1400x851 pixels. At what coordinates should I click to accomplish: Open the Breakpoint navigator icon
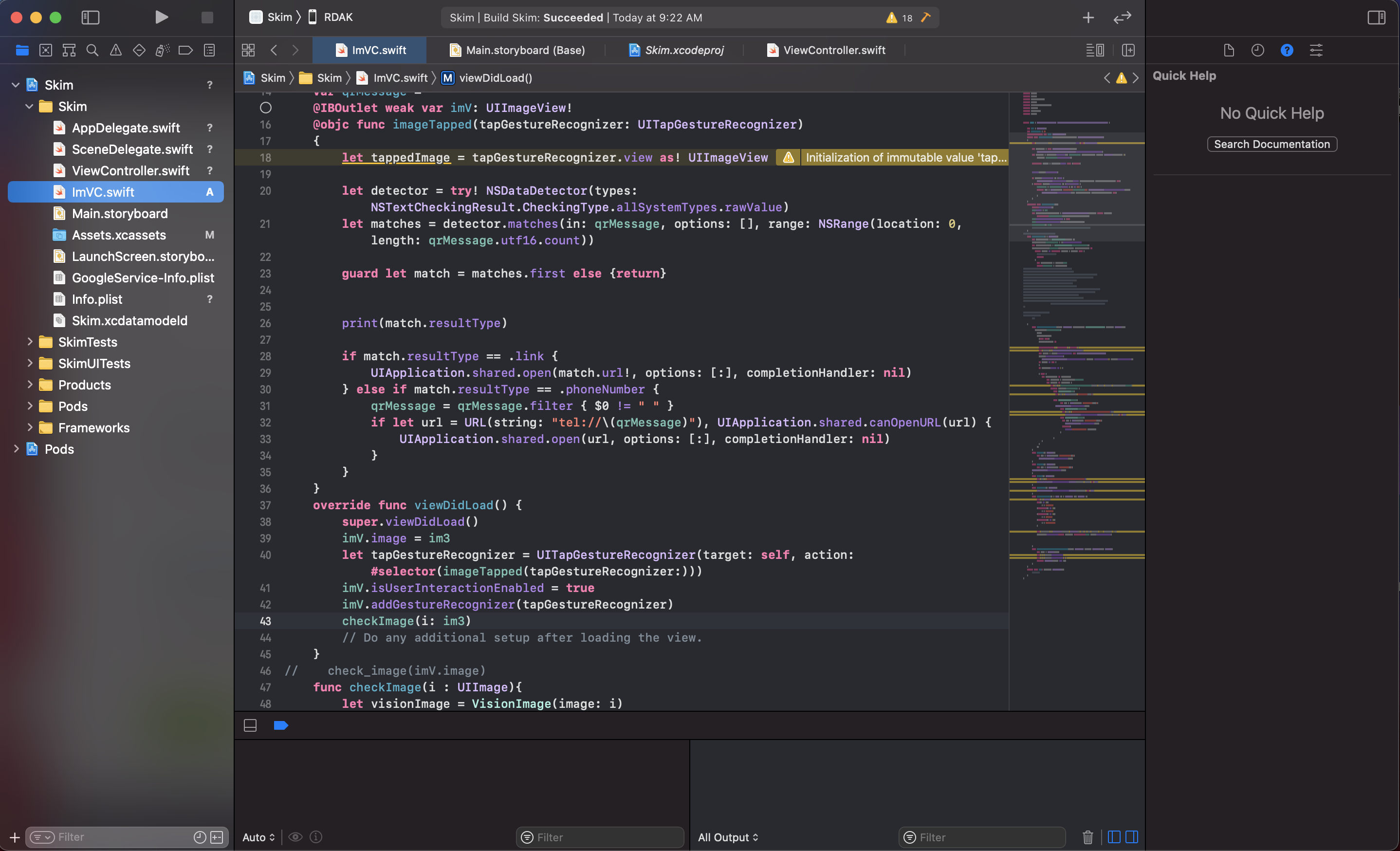coord(185,51)
